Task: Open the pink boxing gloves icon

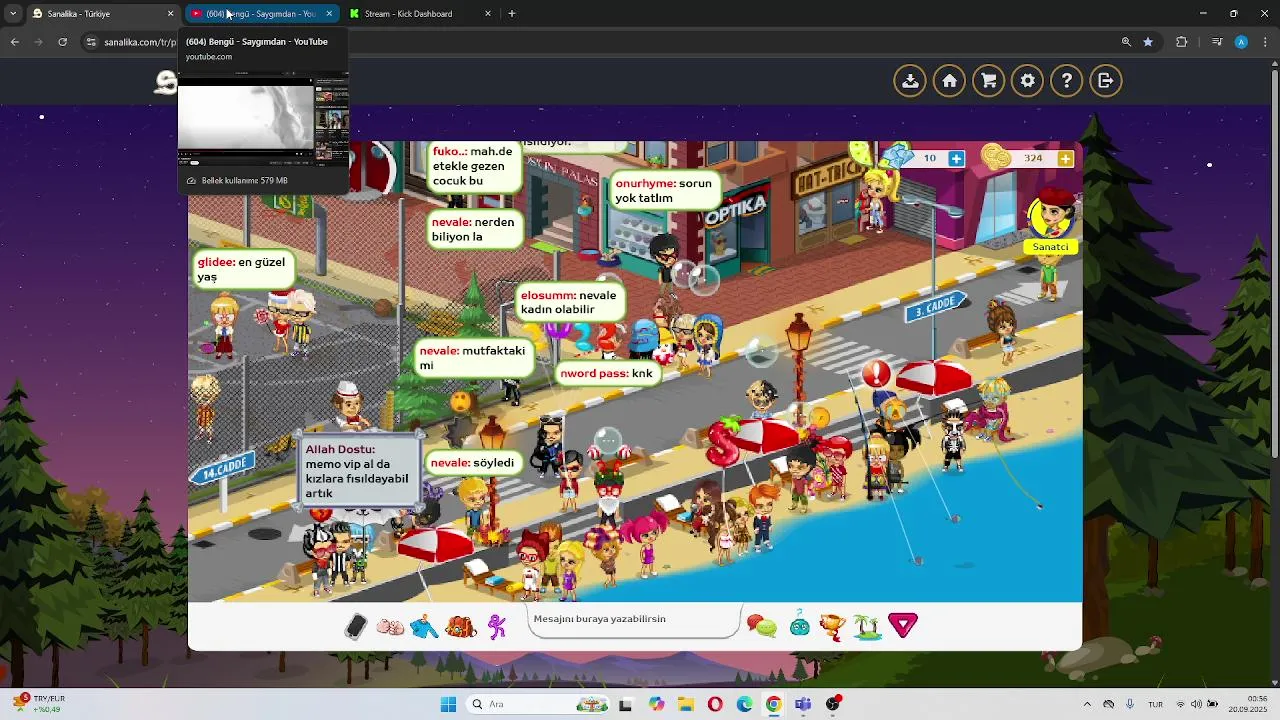Action: click(x=390, y=627)
